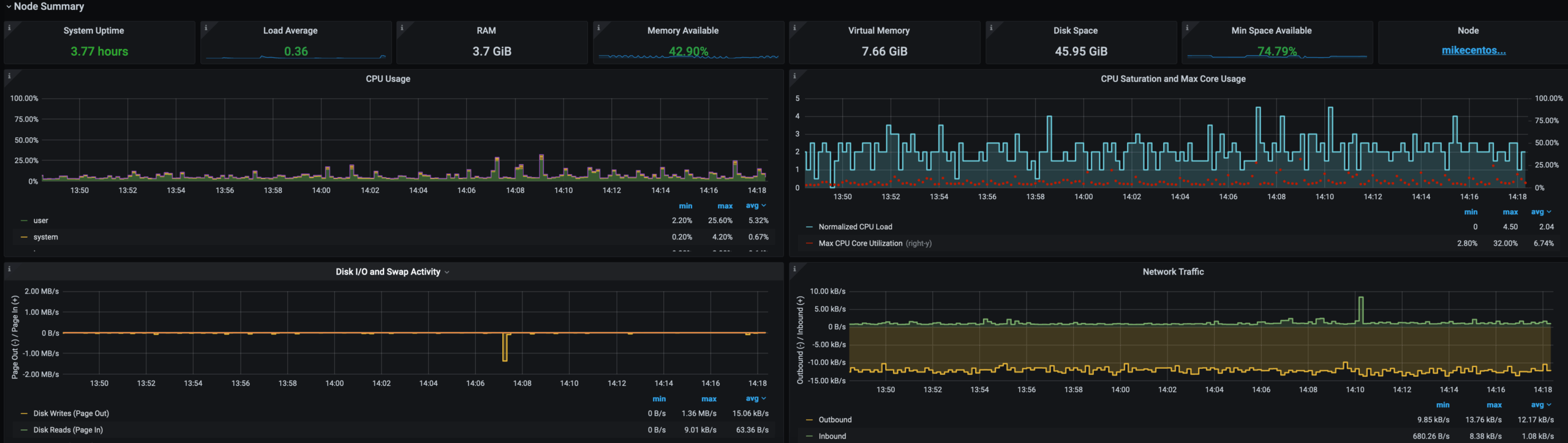This screenshot has height=443, width=1568.
Task: Click the CPU Saturation panel info icon
Action: click(794, 76)
